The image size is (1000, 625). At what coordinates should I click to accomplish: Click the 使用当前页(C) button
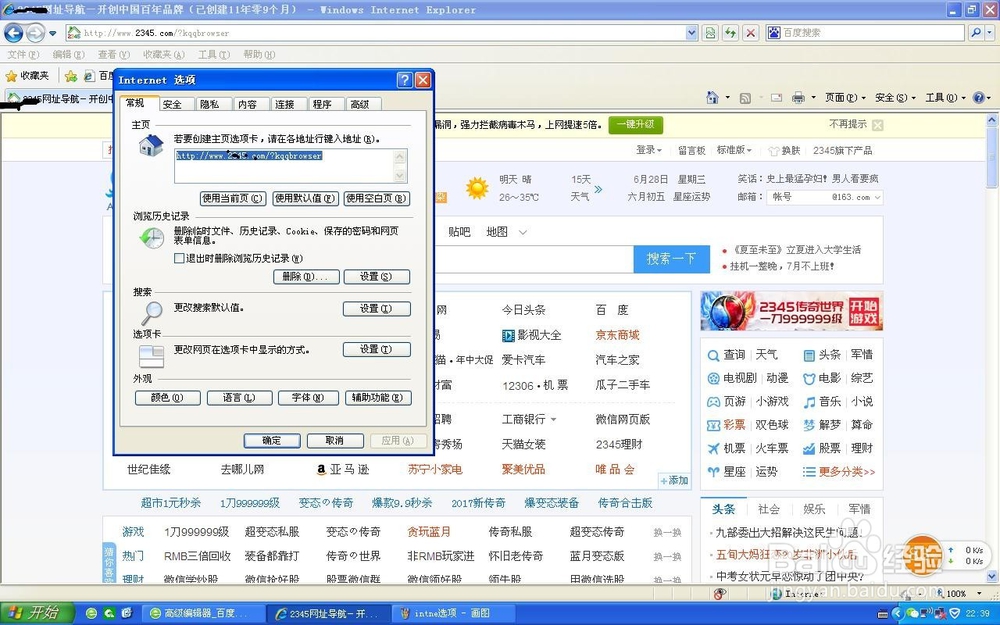(233, 198)
